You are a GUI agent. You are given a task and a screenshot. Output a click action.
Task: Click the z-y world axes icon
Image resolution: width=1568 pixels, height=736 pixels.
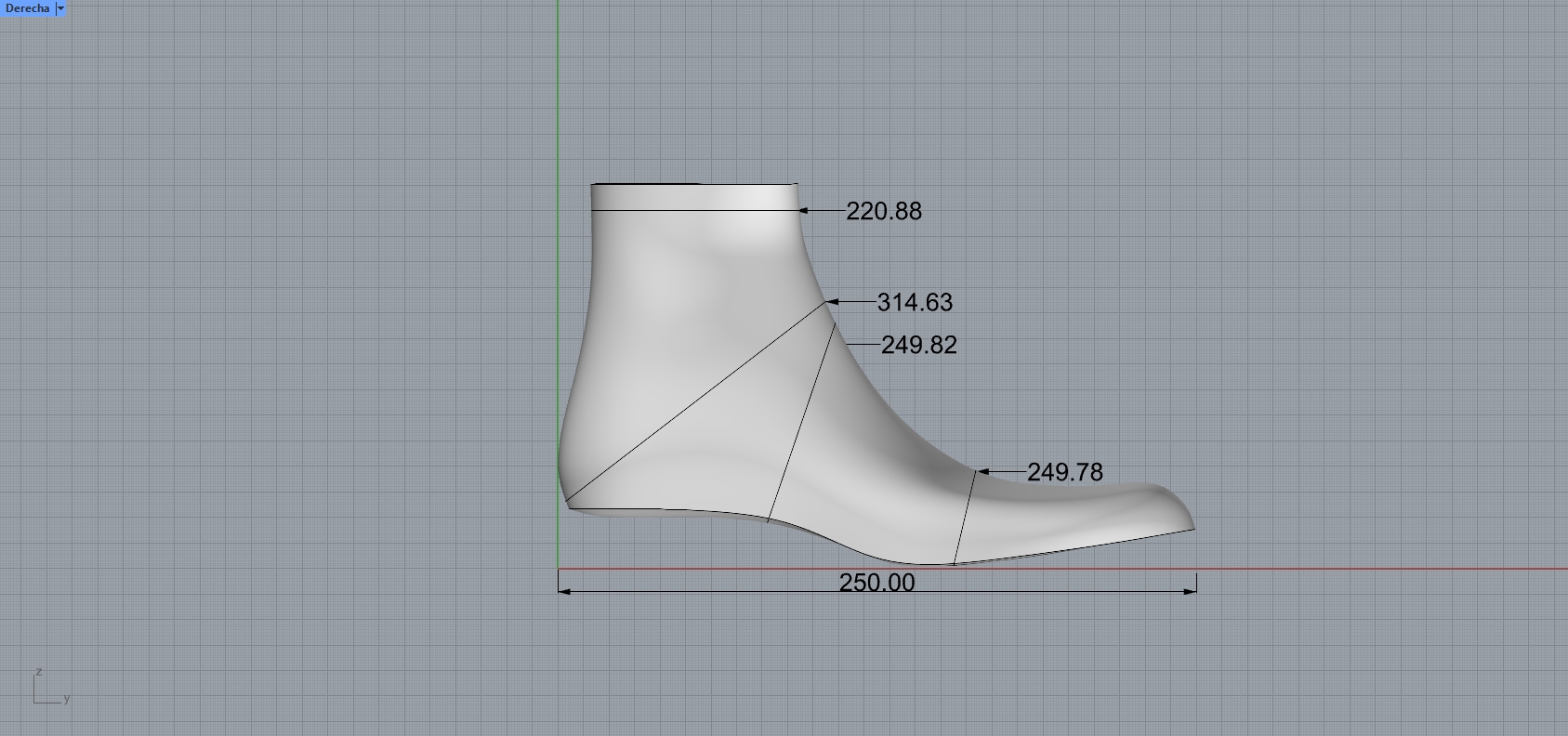point(51,688)
